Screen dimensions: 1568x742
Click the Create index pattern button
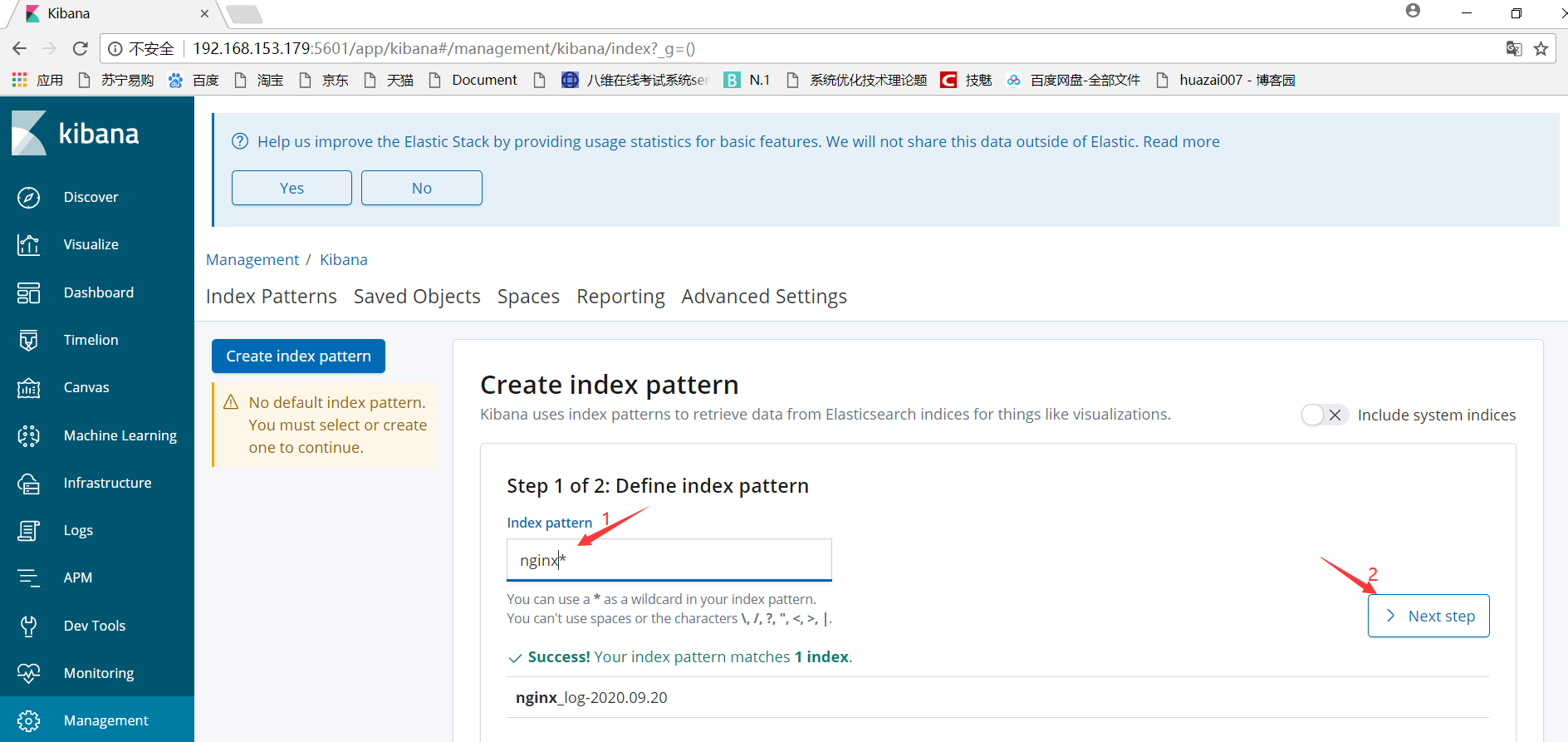(x=298, y=356)
